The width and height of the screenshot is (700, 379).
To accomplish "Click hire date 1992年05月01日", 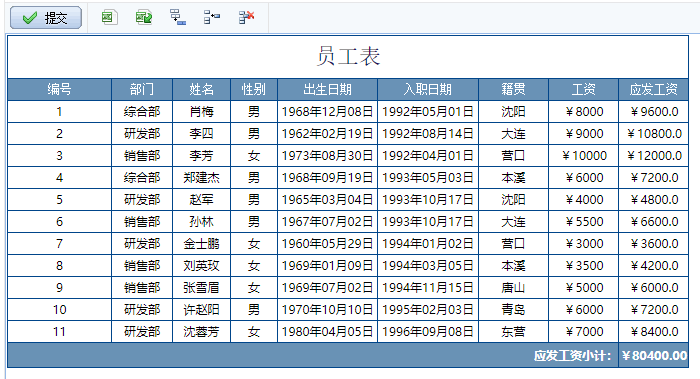I will pyautogui.click(x=428, y=112).
